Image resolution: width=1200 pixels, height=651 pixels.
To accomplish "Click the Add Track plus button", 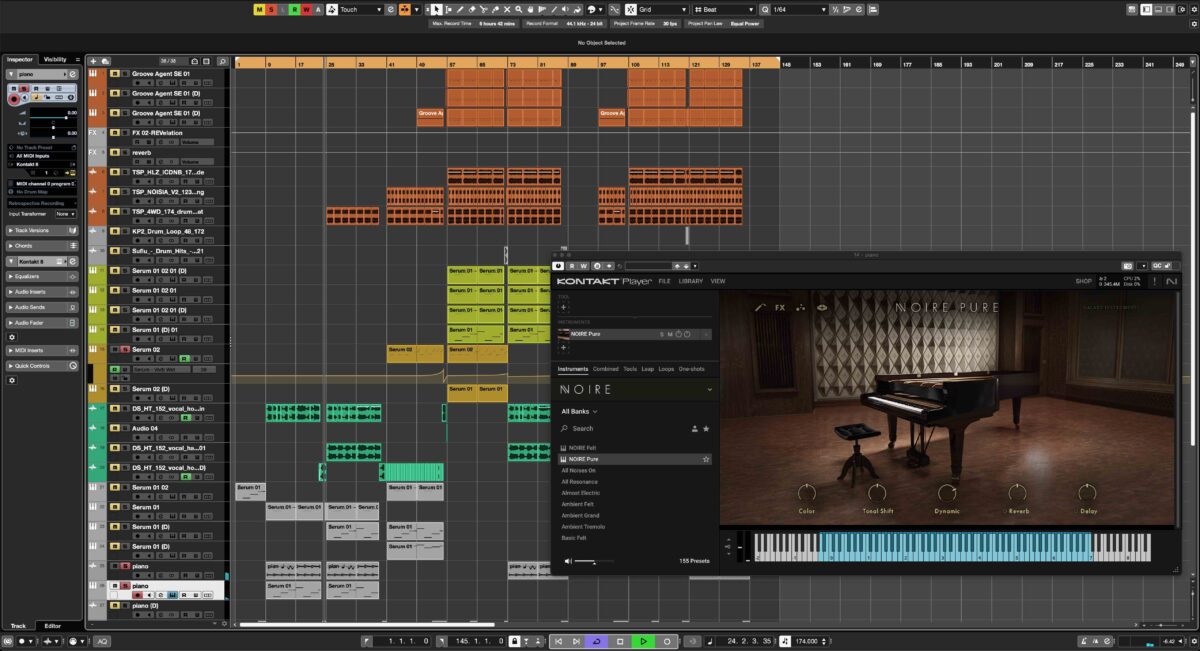I will pyautogui.click(x=94, y=61).
